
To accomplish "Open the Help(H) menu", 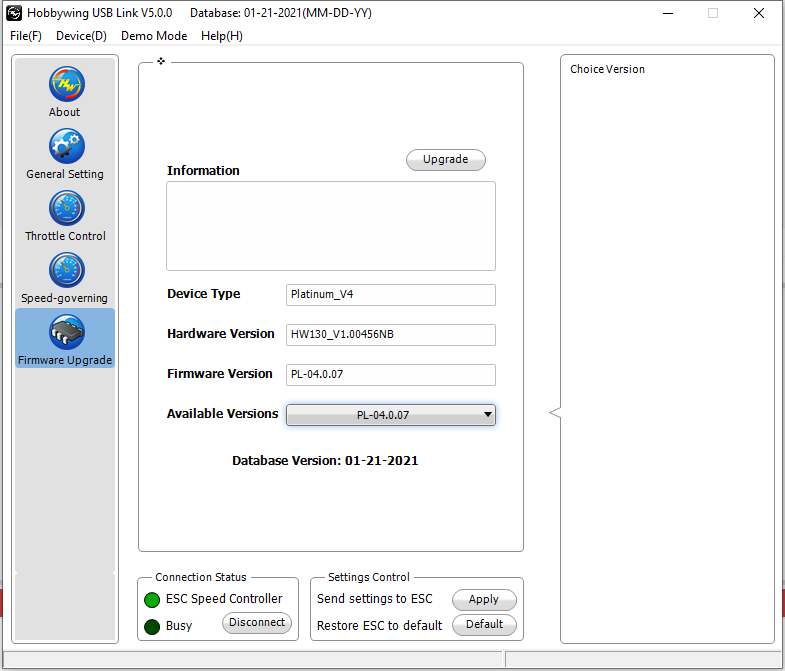I will tap(221, 36).
